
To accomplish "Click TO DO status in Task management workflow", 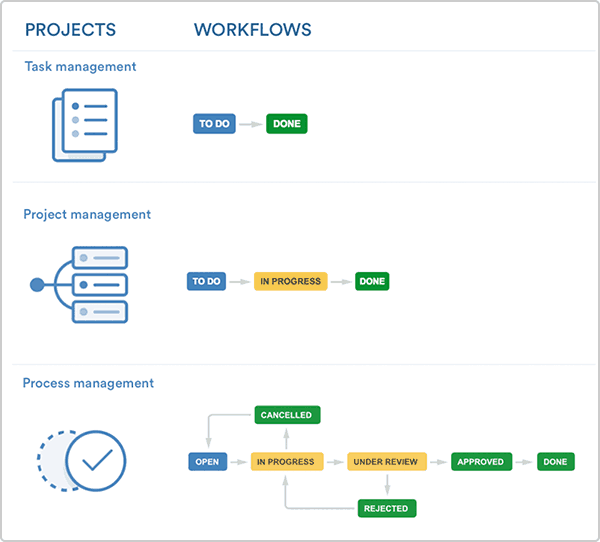I will coord(214,124).
